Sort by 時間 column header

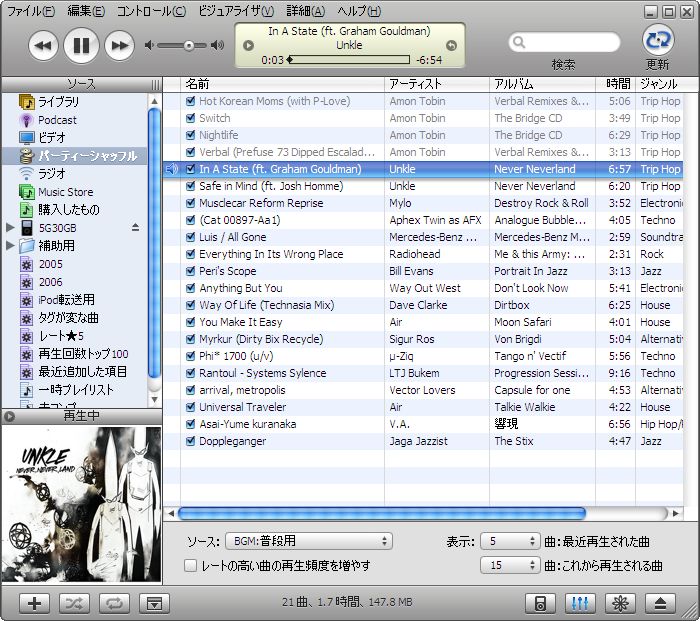click(616, 84)
